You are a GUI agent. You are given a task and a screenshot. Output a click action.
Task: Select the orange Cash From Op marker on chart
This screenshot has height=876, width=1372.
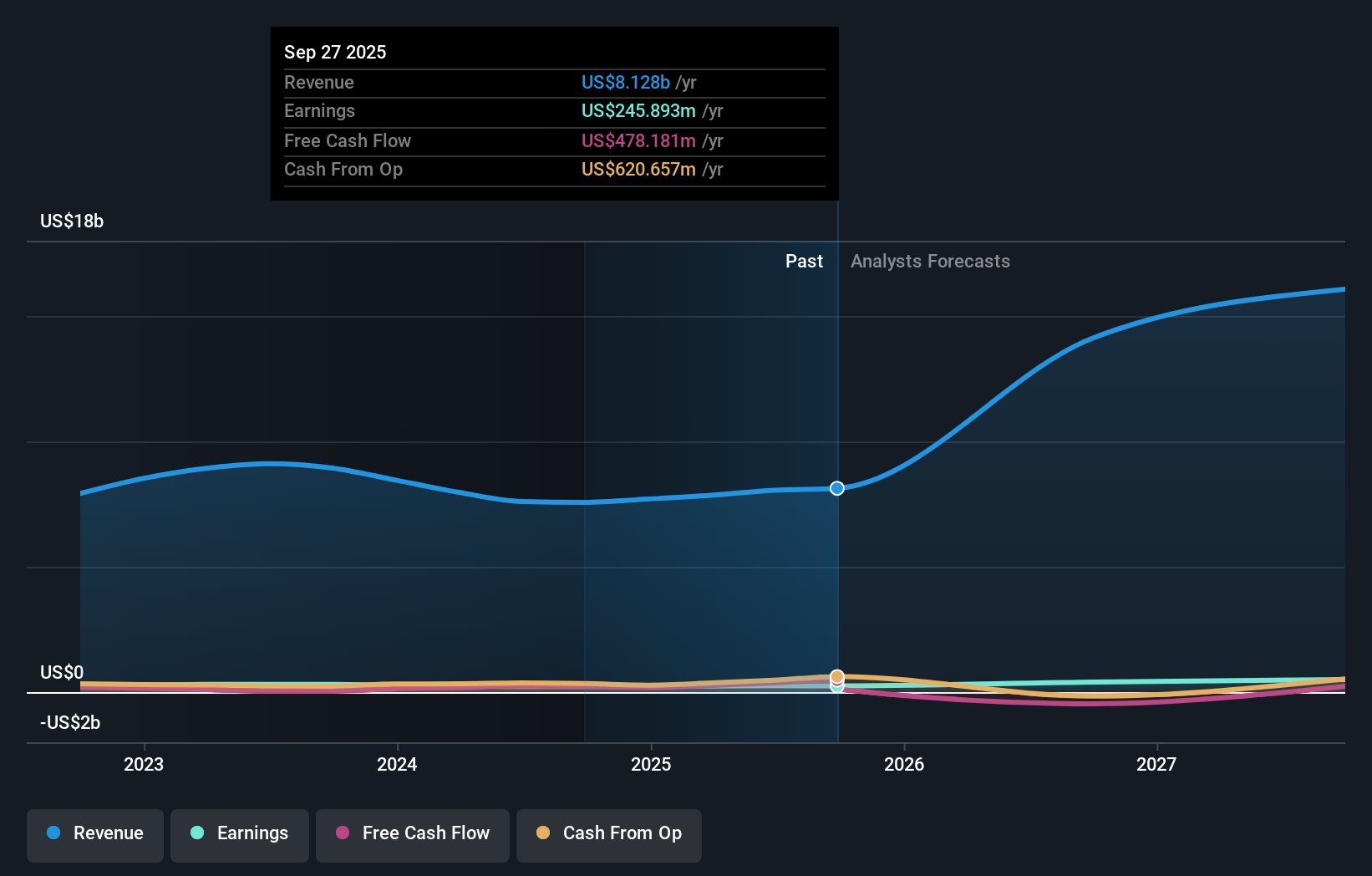[836, 676]
